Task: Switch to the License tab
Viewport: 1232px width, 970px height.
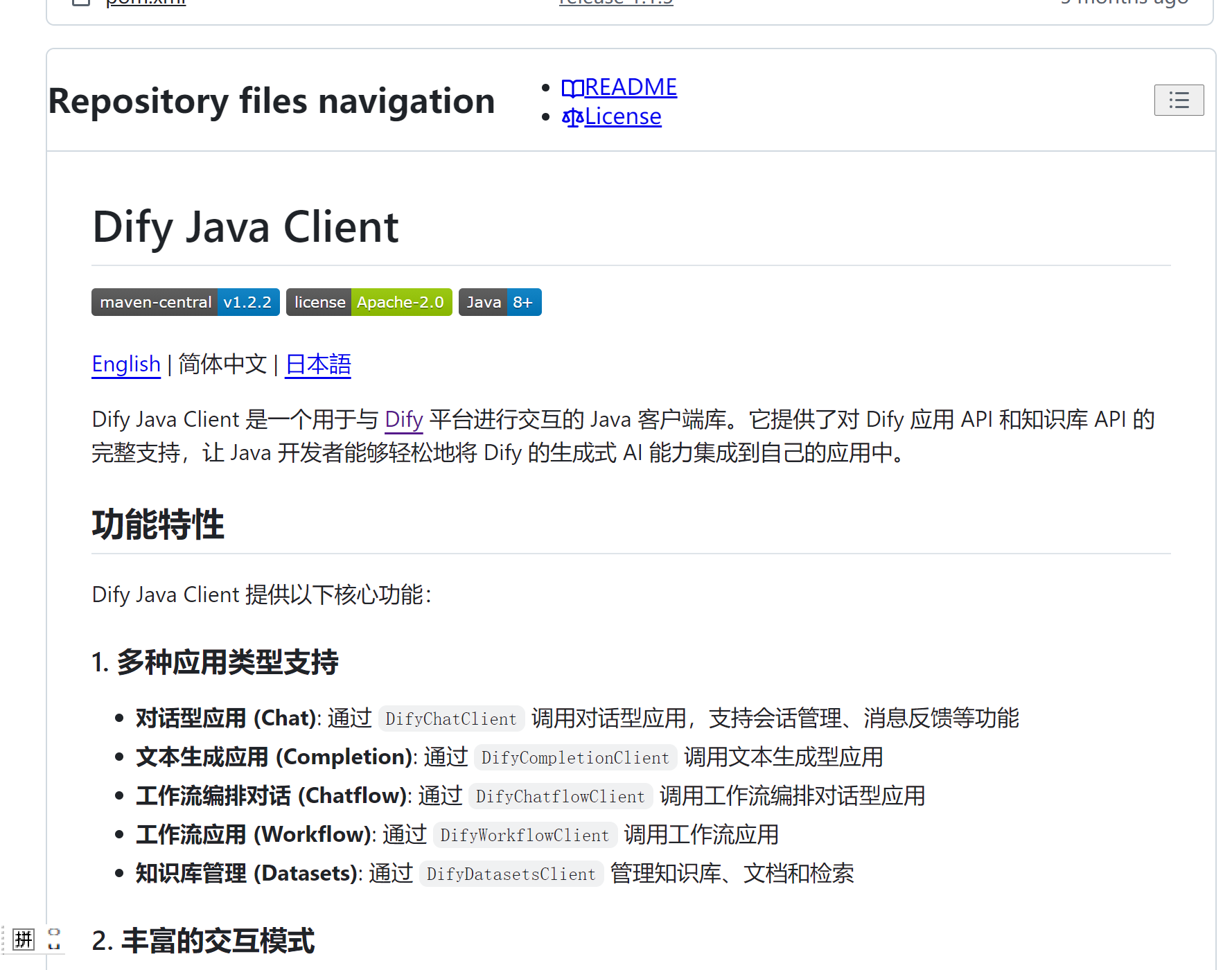Action: tap(623, 116)
